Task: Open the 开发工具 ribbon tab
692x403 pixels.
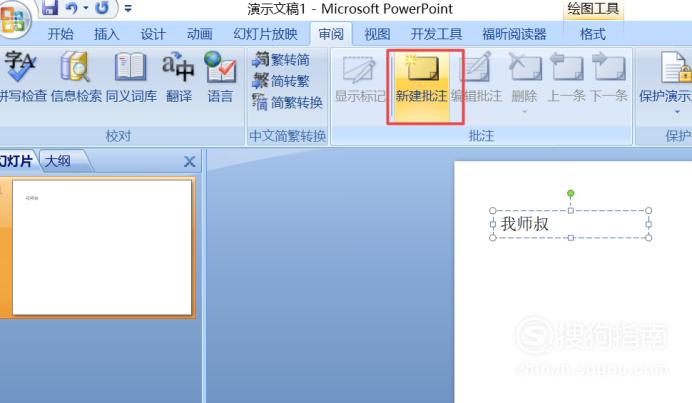Action: pyautogui.click(x=436, y=34)
